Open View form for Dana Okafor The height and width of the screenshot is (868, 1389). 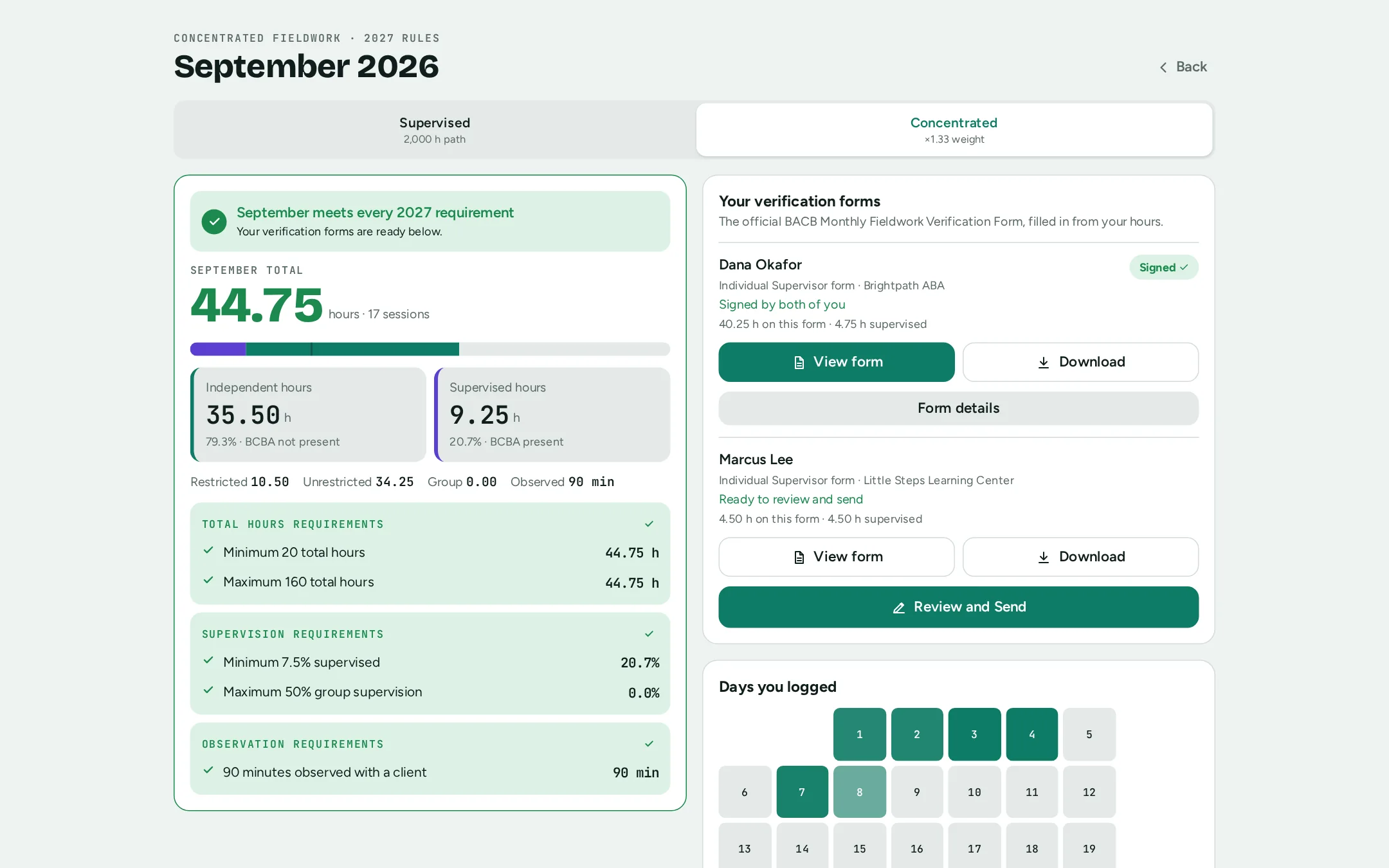(x=837, y=362)
